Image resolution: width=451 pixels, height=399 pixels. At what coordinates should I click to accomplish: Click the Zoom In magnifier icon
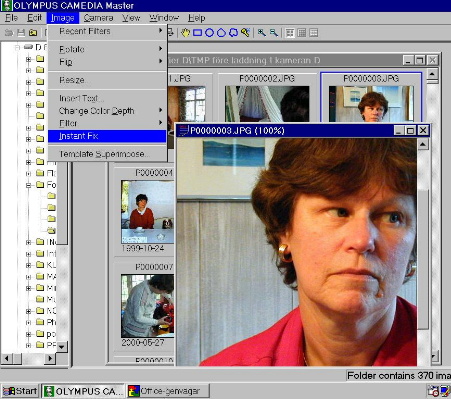(262, 33)
